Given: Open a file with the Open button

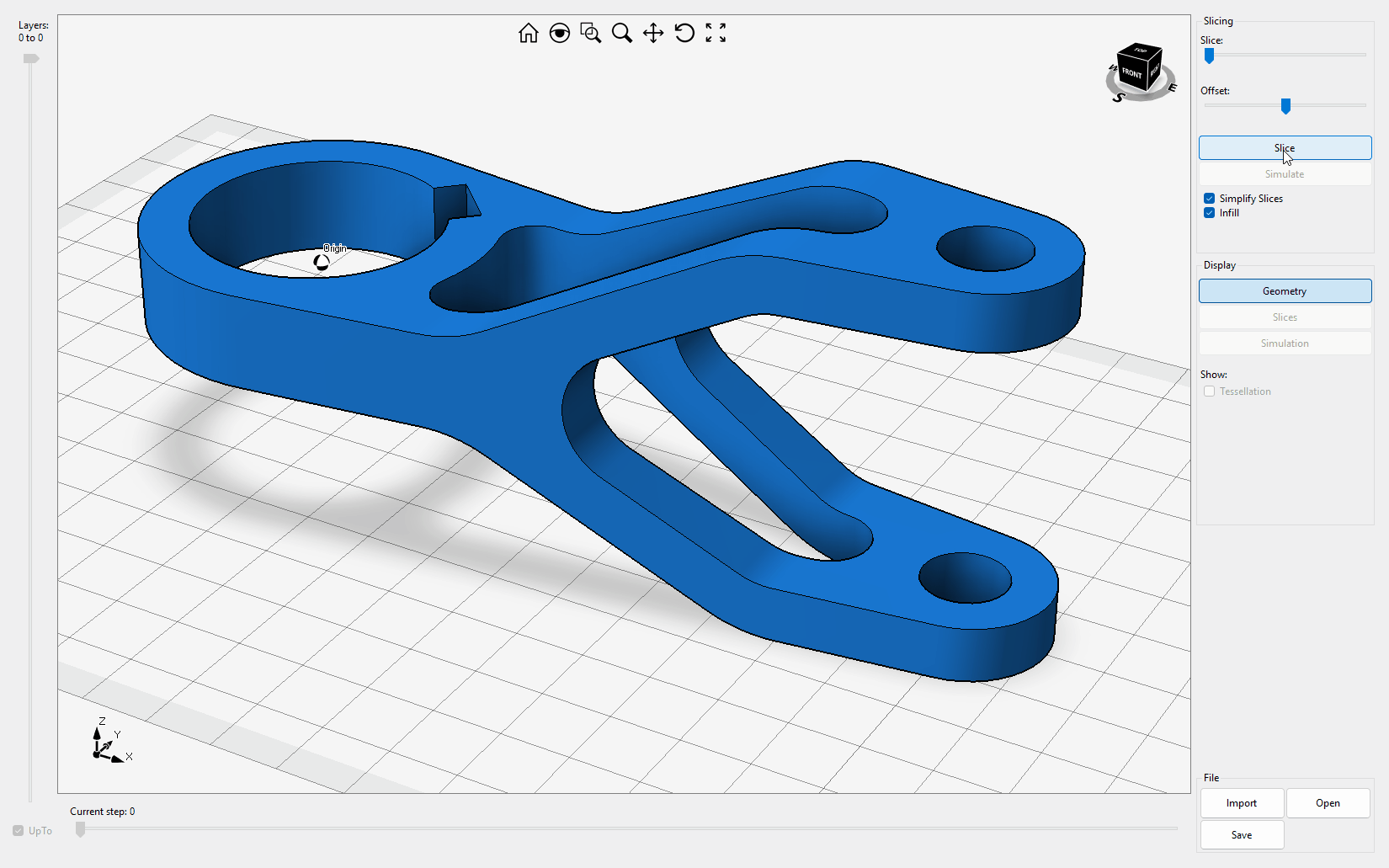Looking at the screenshot, I should click(1327, 803).
